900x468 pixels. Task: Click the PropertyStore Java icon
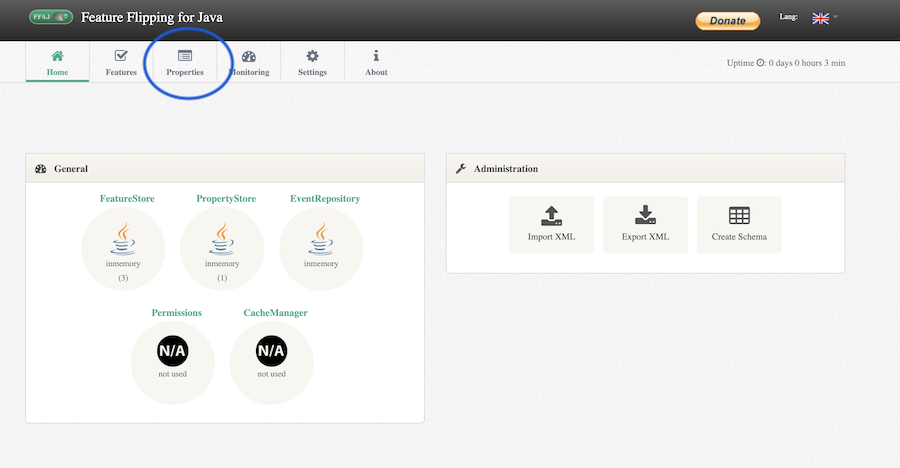point(222,240)
